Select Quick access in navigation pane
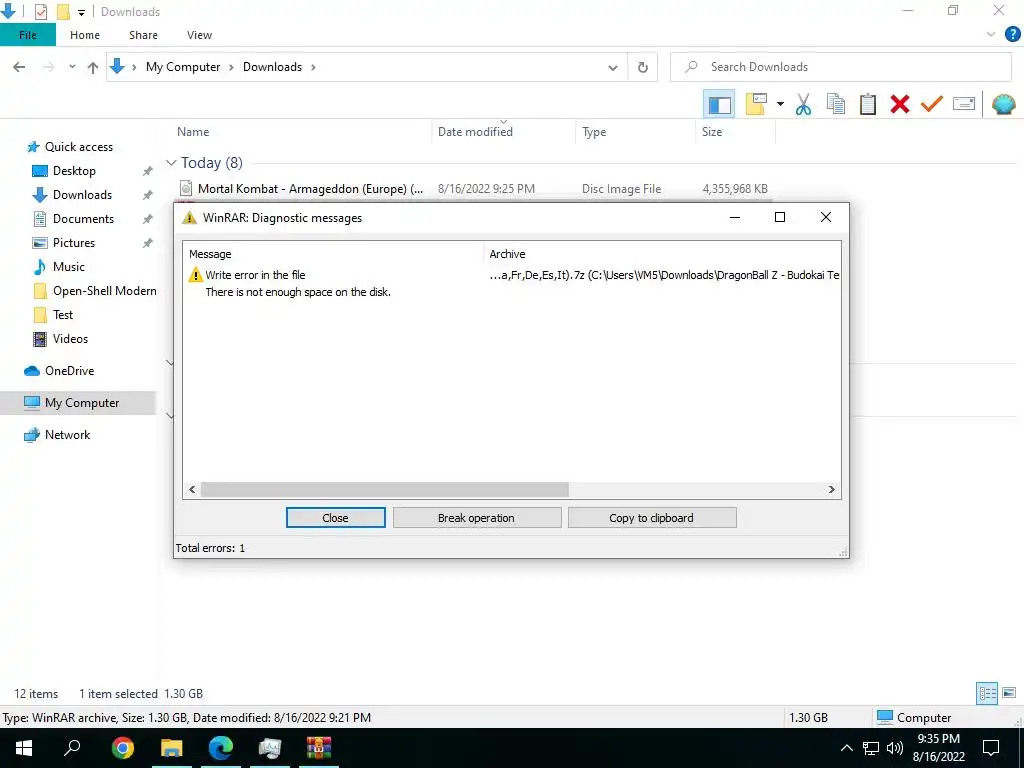1024x768 pixels. [78, 147]
